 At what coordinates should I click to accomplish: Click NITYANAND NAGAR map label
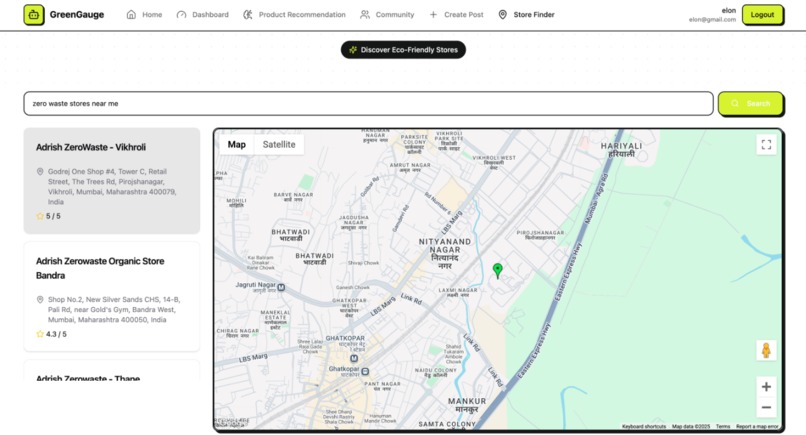[x=445, y=253]
